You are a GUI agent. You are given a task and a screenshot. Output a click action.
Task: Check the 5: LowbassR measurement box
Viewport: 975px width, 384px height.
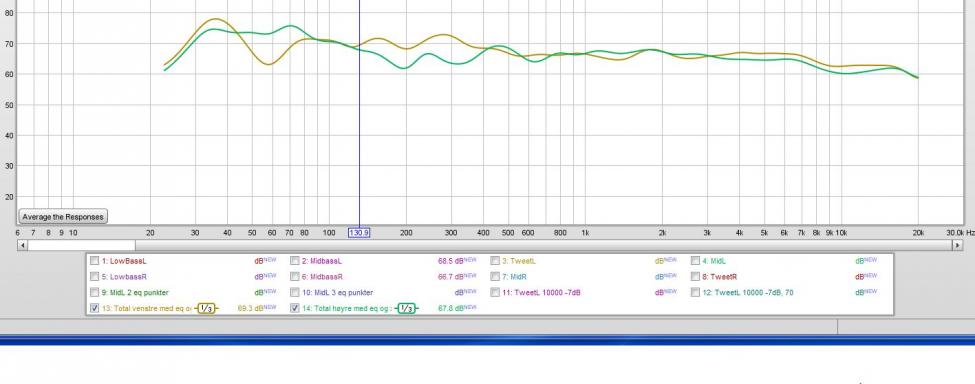94,277
